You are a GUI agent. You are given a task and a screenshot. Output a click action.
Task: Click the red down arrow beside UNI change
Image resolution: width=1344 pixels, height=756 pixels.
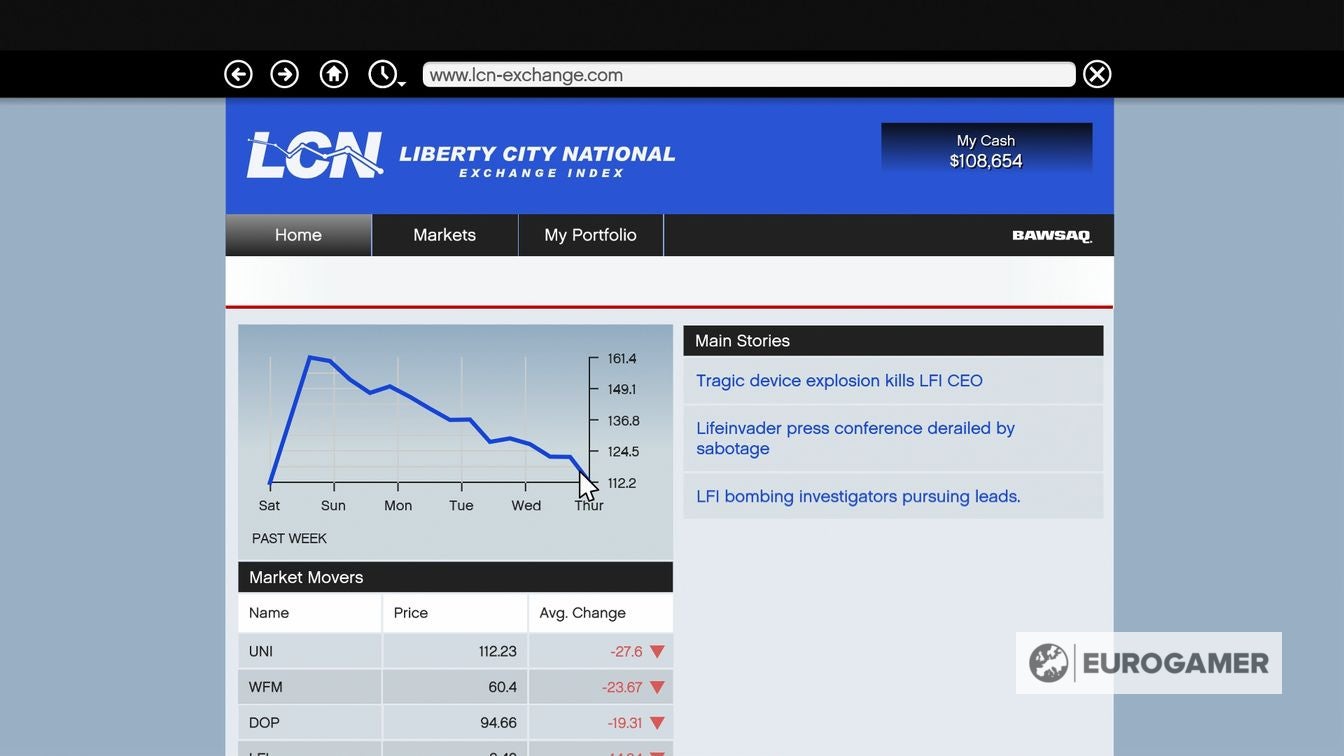[x=657, y=652]
